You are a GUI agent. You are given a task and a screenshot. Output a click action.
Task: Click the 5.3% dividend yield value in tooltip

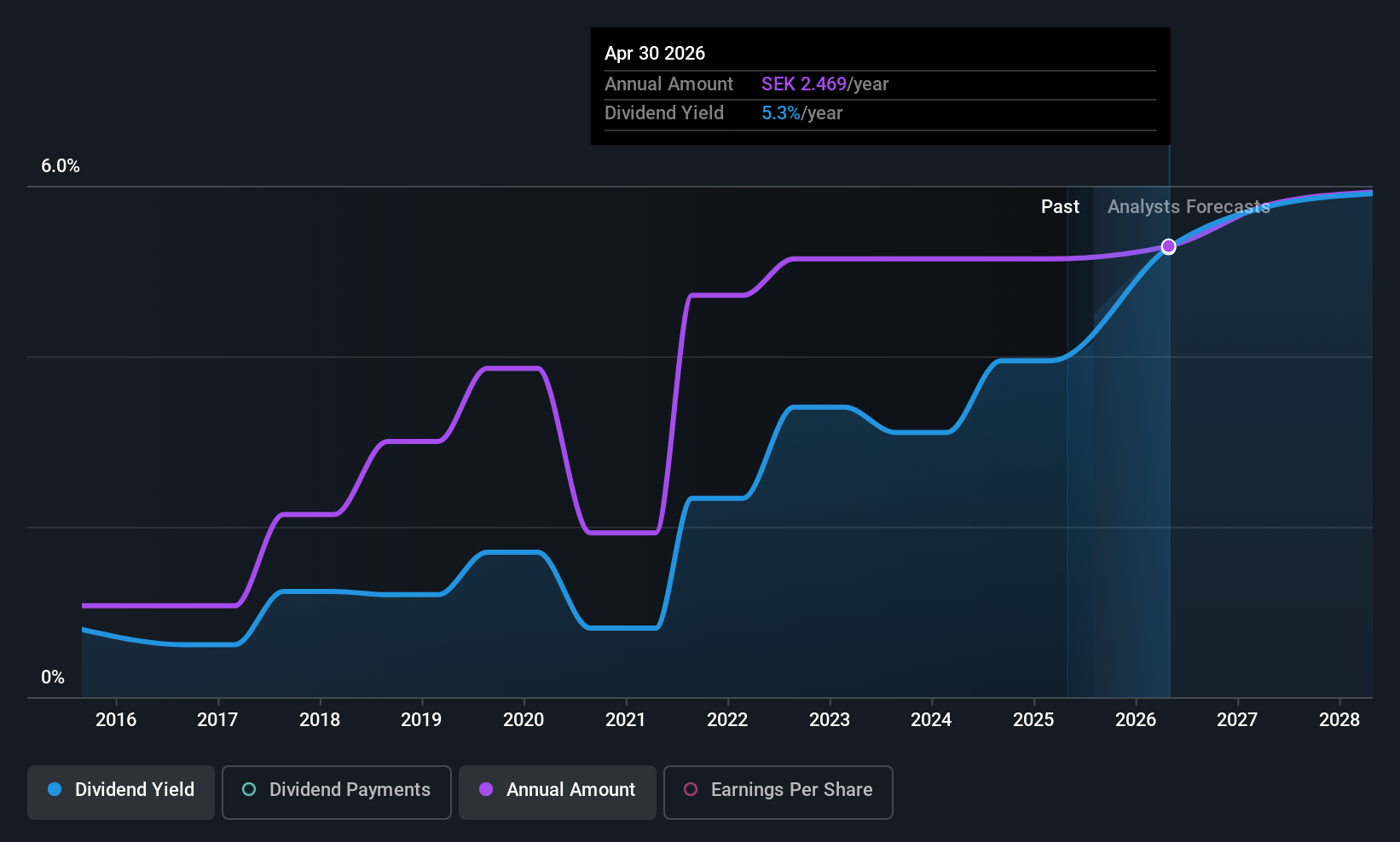[781, 113]
